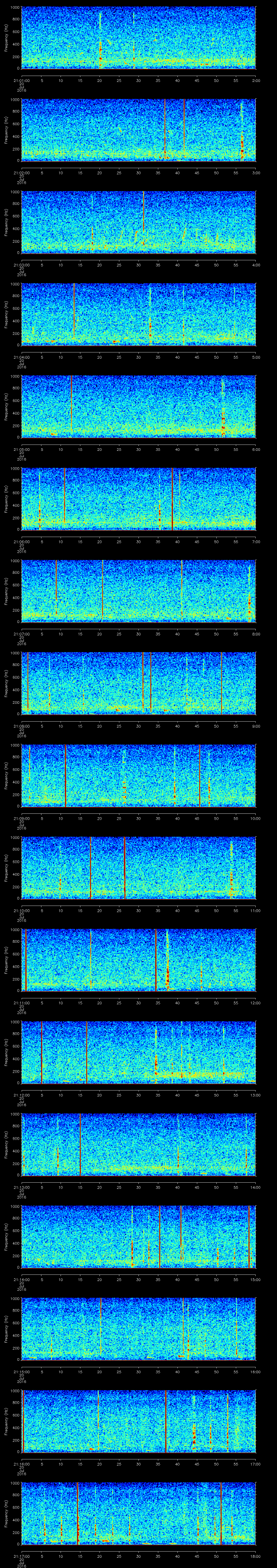Click the spectrogram panel starting at 21:15:00

coord(139,1329)
